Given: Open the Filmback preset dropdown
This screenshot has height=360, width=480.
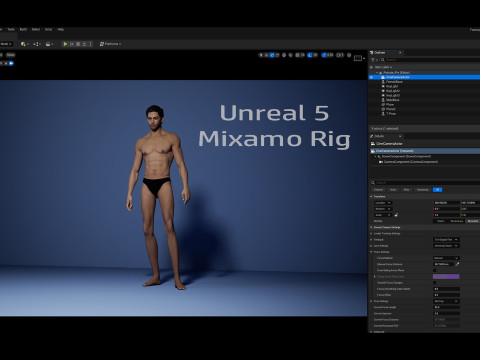Looking at the screenshot, I should click(446, 240).
